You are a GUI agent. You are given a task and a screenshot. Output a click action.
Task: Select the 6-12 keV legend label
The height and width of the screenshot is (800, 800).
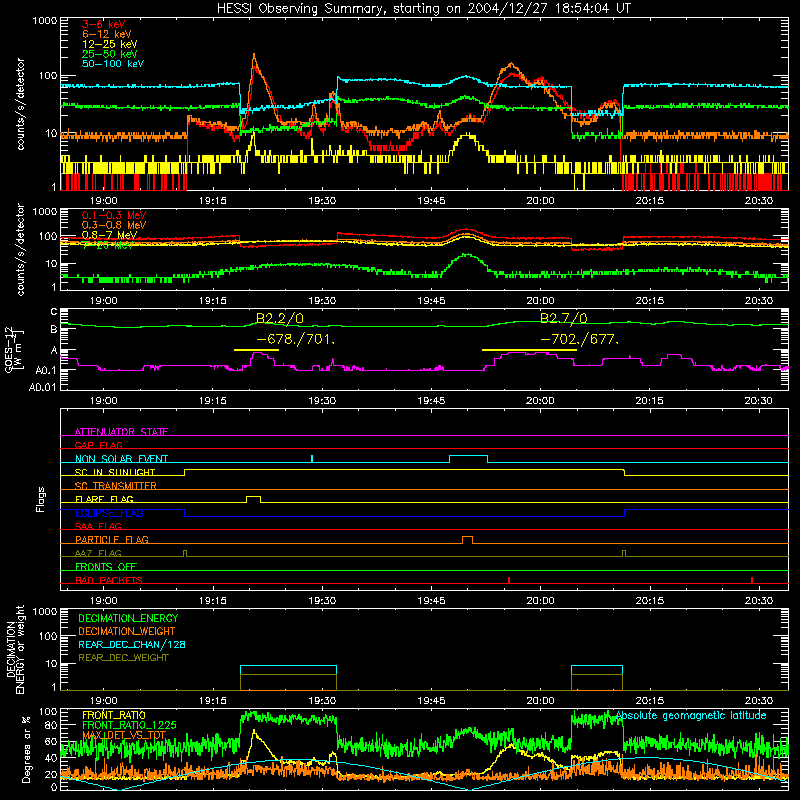(x=107, y=34)
